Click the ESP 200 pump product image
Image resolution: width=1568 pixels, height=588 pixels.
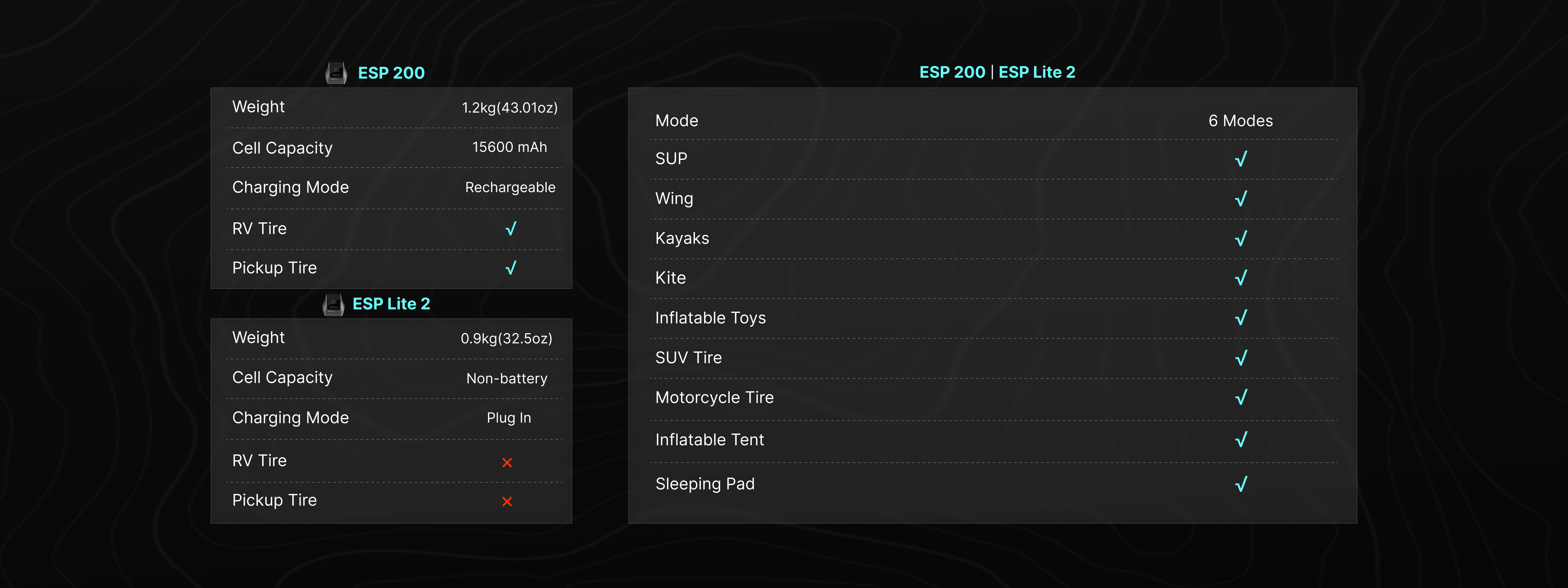(336, 73)
